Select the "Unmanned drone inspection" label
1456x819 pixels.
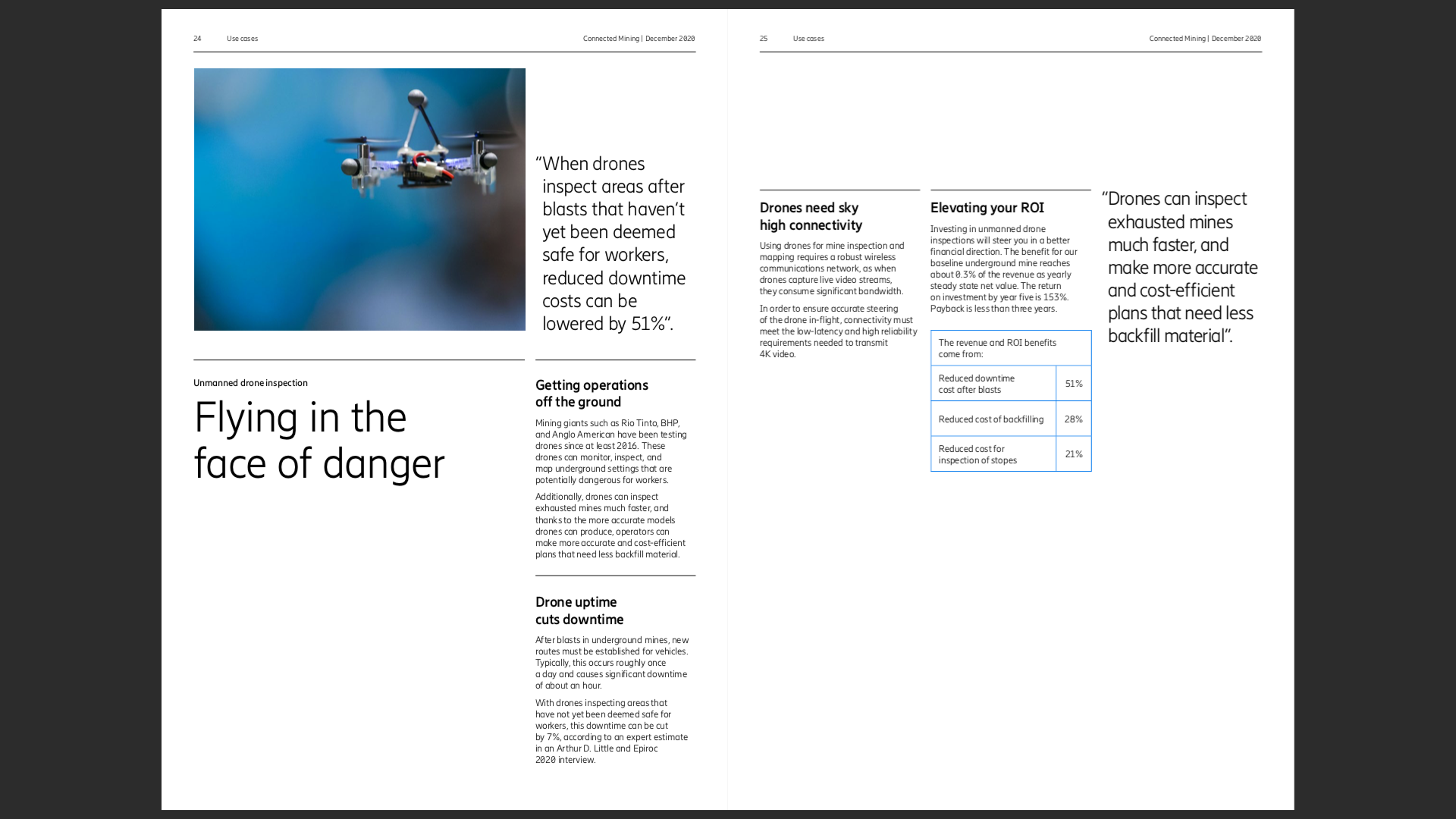point(250,383)
